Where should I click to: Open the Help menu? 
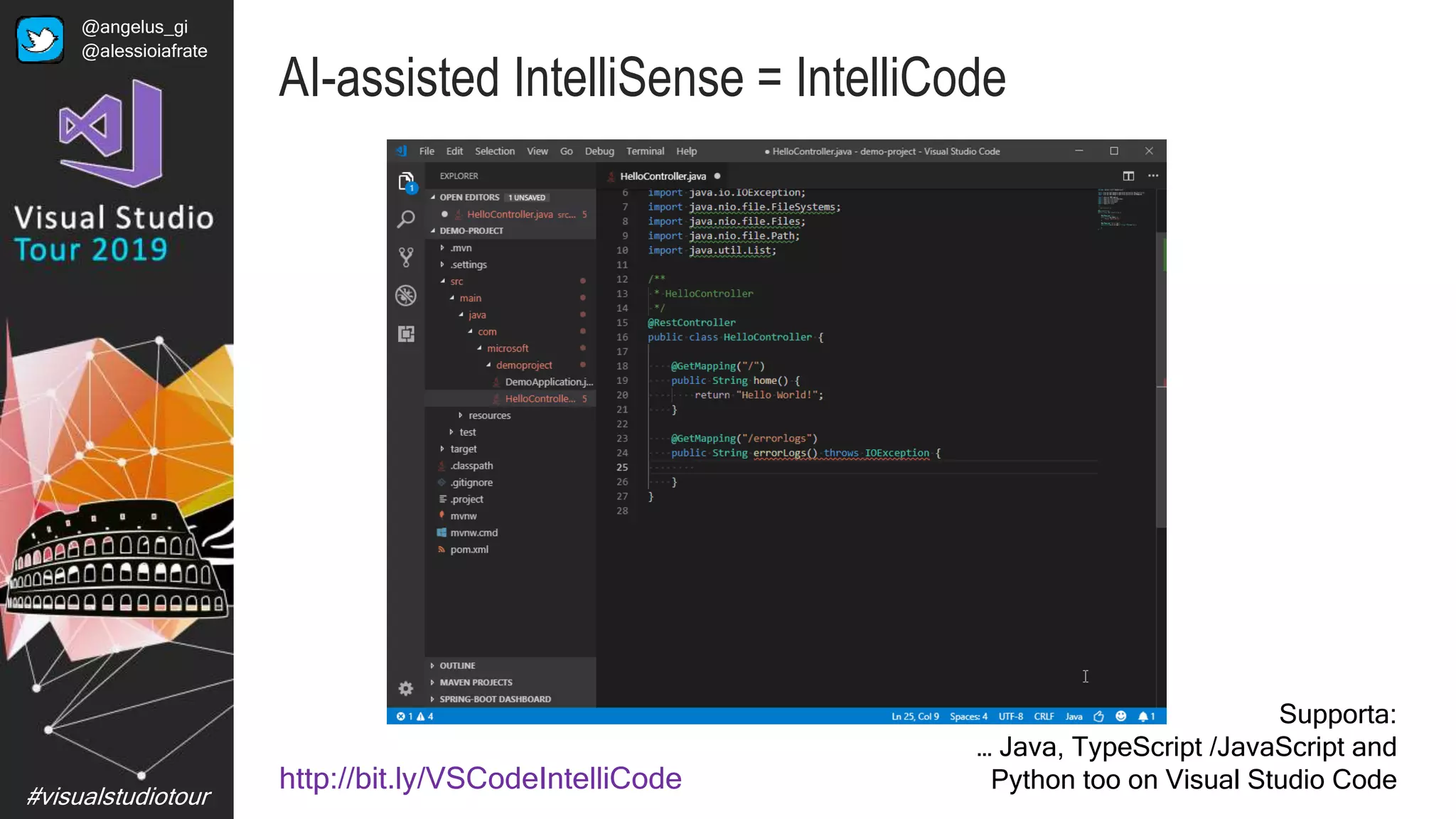tap(686, 151)
